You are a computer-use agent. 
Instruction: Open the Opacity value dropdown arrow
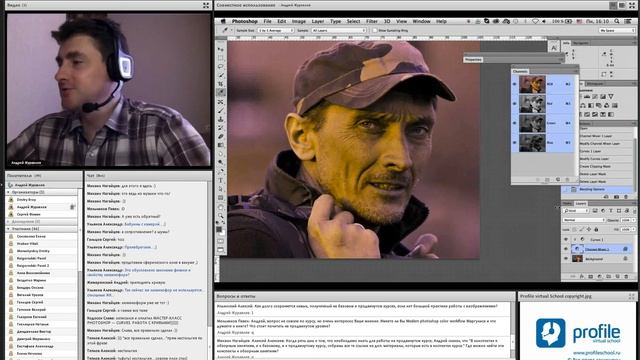point(634,220)
